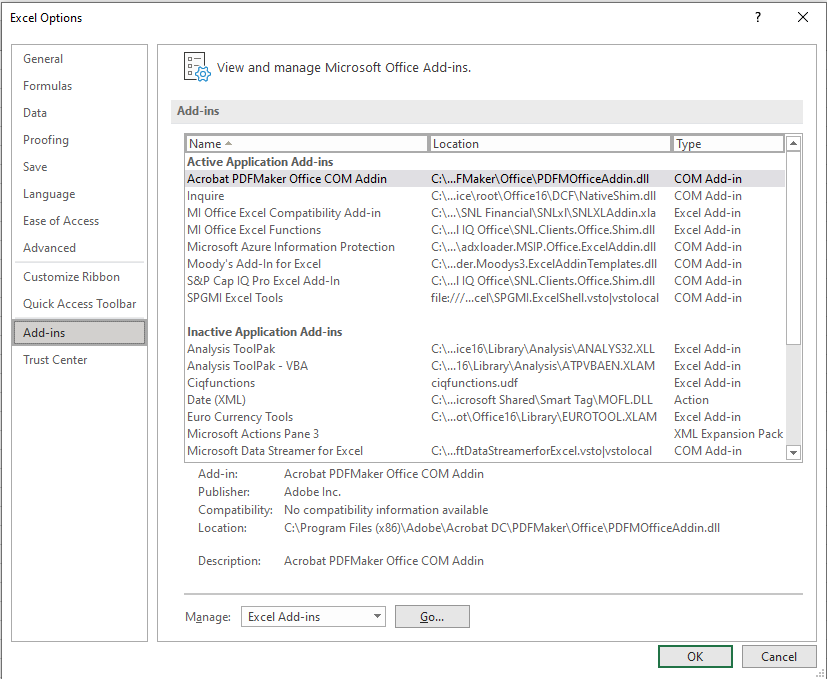Click the XML Expansion Pack type cell
The width and height of the screenshot is (827, 679).
pyautogui.click(x=728, y=434)
